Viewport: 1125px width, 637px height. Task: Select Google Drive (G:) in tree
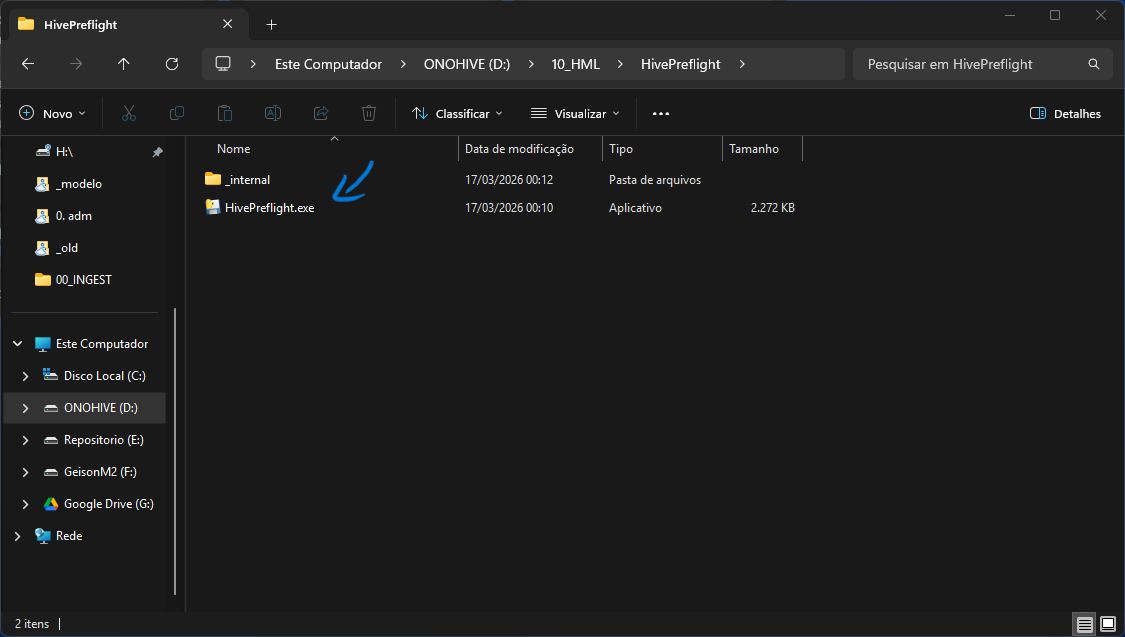[x=108, y=504]
